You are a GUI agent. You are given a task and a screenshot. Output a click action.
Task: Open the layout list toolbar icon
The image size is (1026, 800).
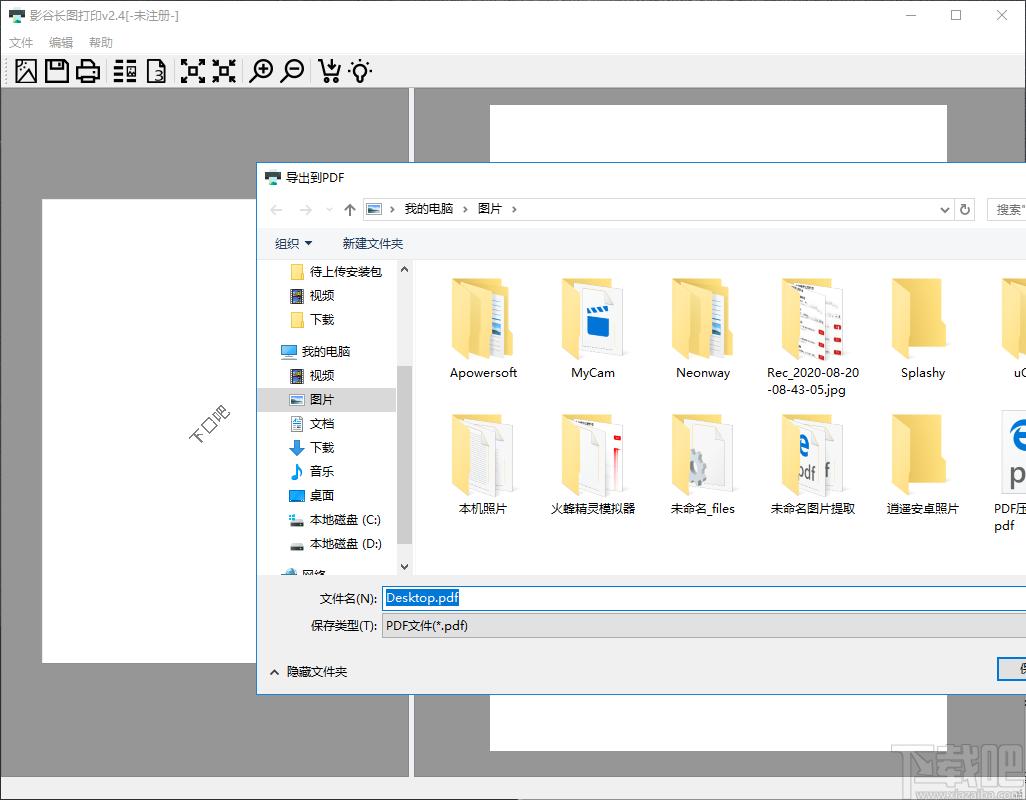click(x=125, y=71)
